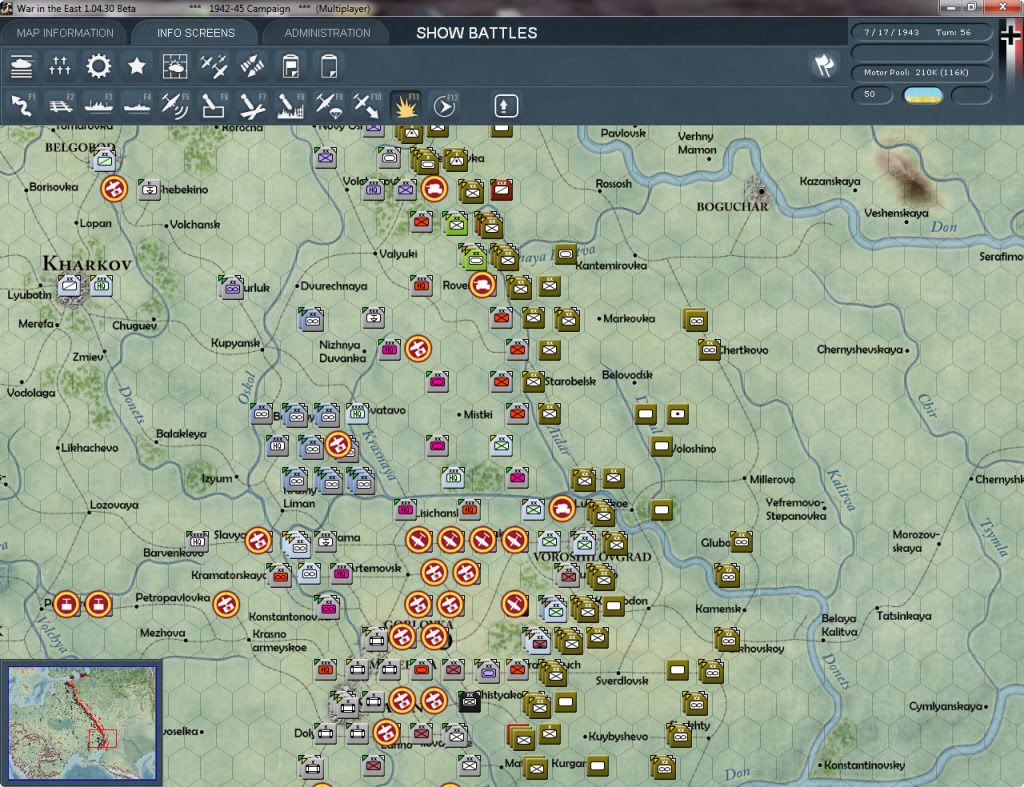
Task: Select F10 air transfer mode icon
Action: coord(367,106)
